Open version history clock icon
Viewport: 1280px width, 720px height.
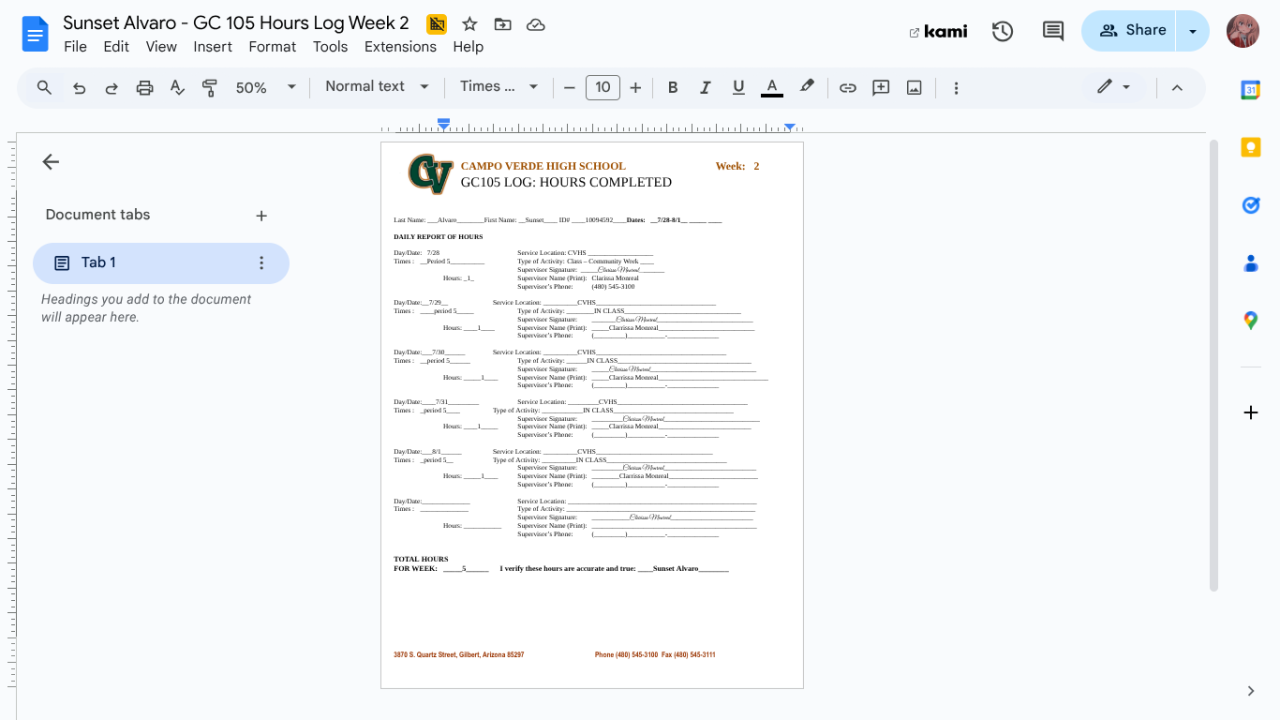coord(1003,31)
